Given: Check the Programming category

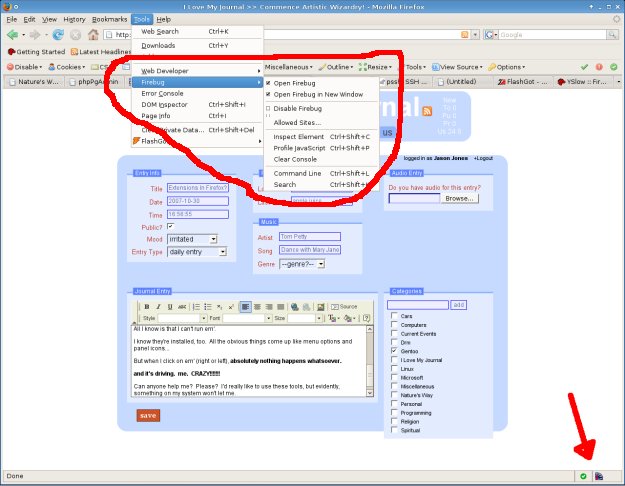Looking at the screenshot, I should coord(394,413).
